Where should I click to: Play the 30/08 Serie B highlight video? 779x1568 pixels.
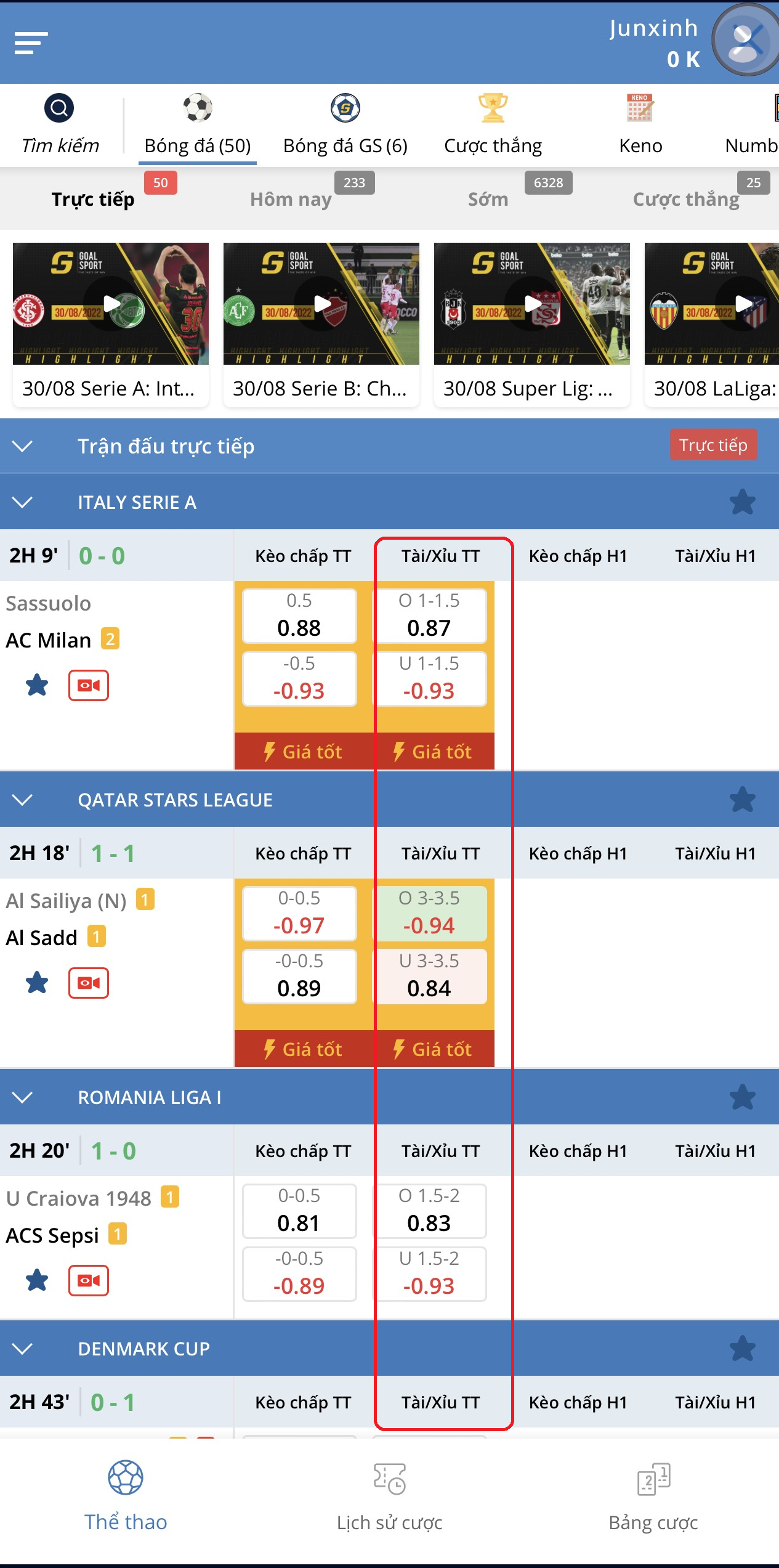pyautogui.click(x=321, y=304)
